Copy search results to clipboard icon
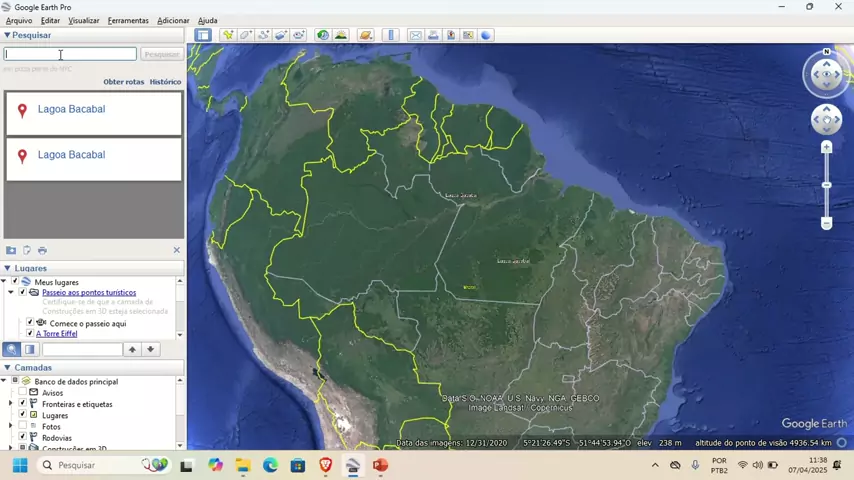Screen dimensions: 854x480 (x=27, y=250)
